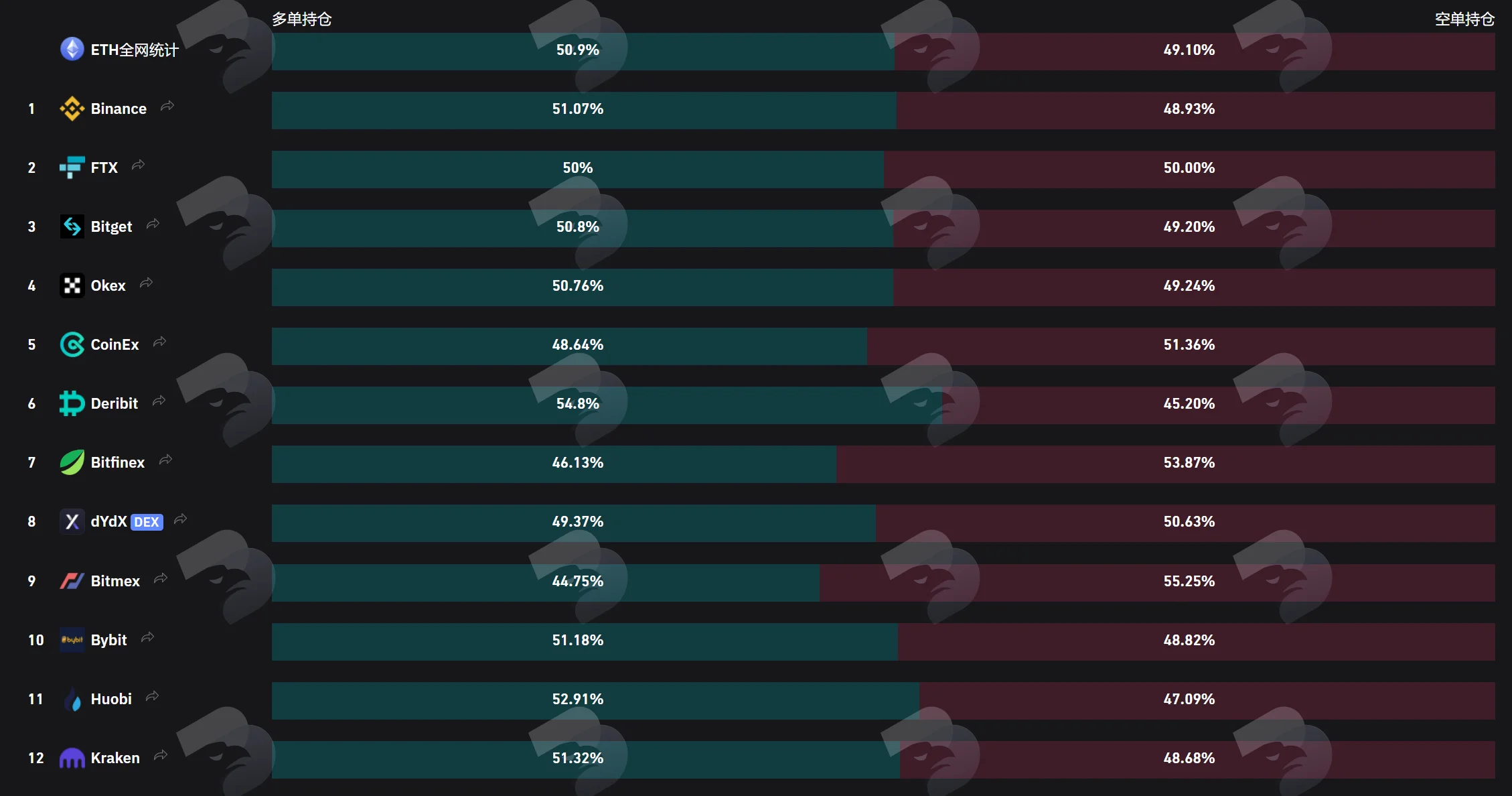Image resolution: width=1512 pixels, height=796 pixels.
Task: Click the DEX badge beside dYdX
Action: (147, 522)
